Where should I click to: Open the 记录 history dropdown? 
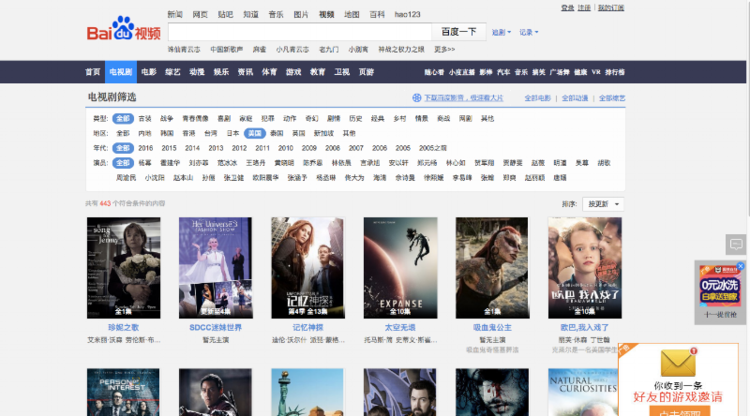pyautogui.click(x=529, y=32)
